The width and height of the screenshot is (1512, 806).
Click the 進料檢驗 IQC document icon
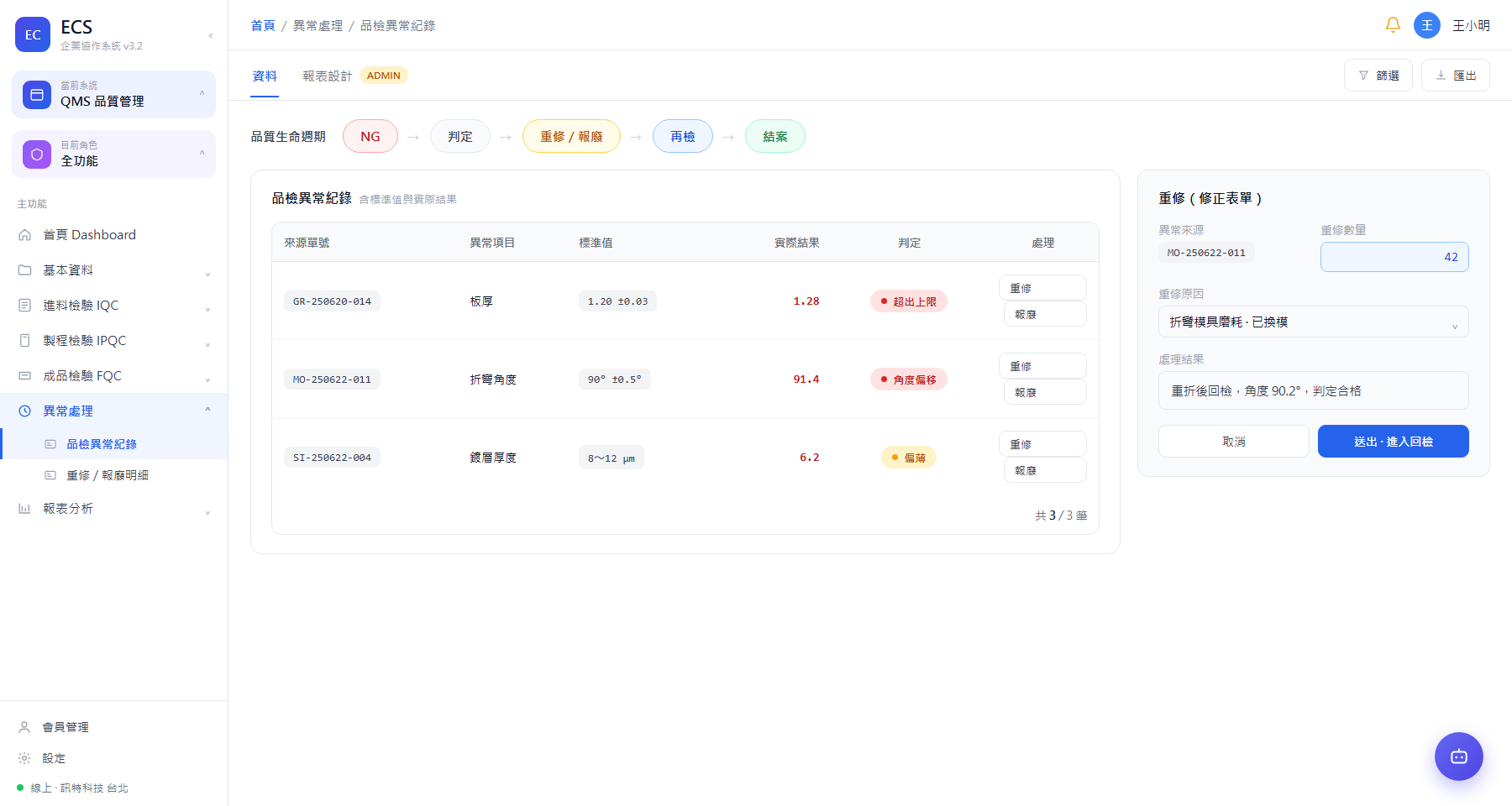pyautogui.click(x=25, y=306)
